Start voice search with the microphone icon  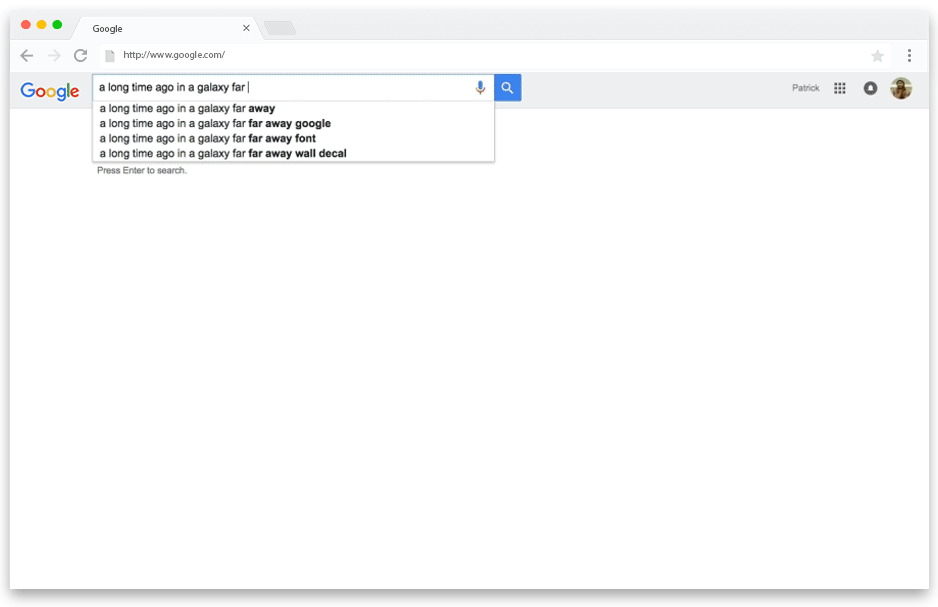[480, 88]
